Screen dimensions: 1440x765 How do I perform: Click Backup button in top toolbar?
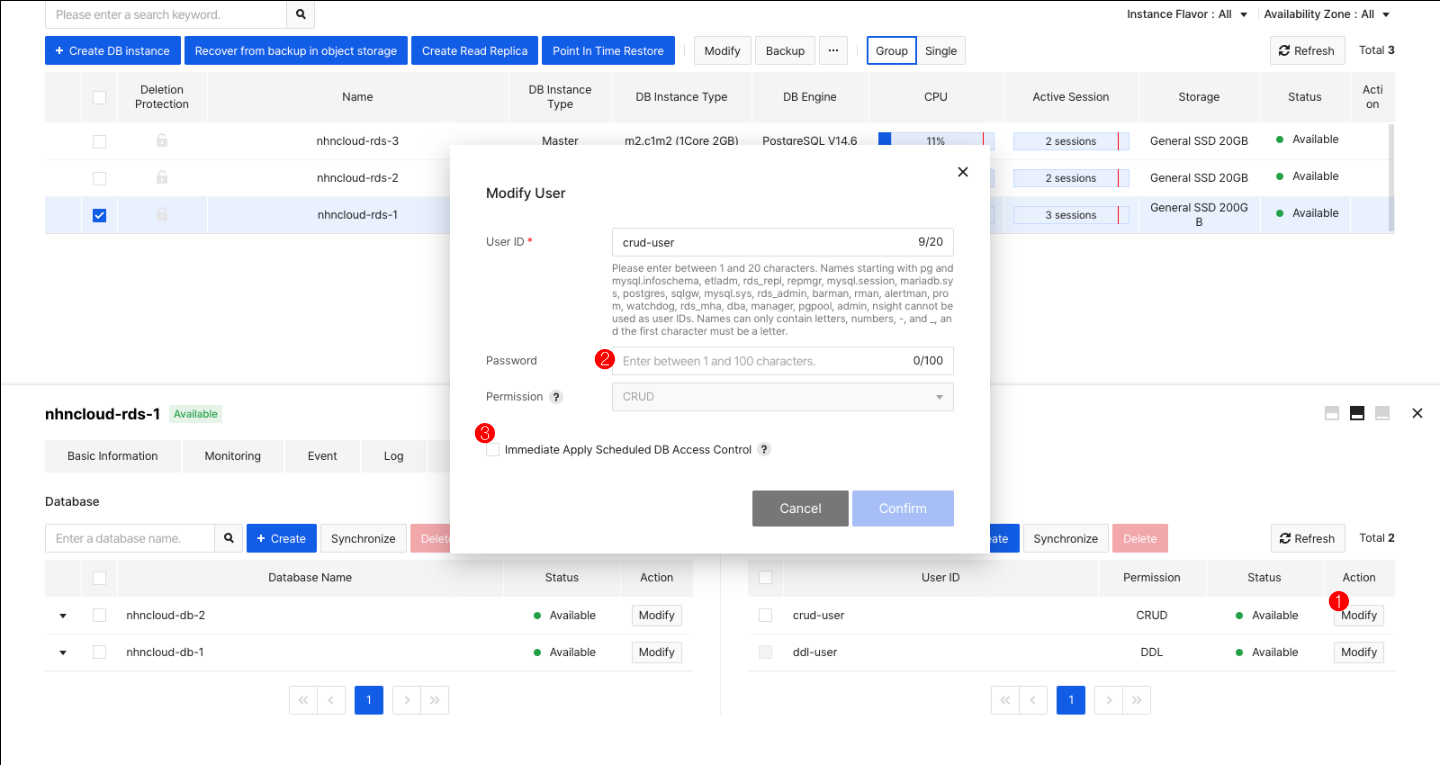[785, 51]
